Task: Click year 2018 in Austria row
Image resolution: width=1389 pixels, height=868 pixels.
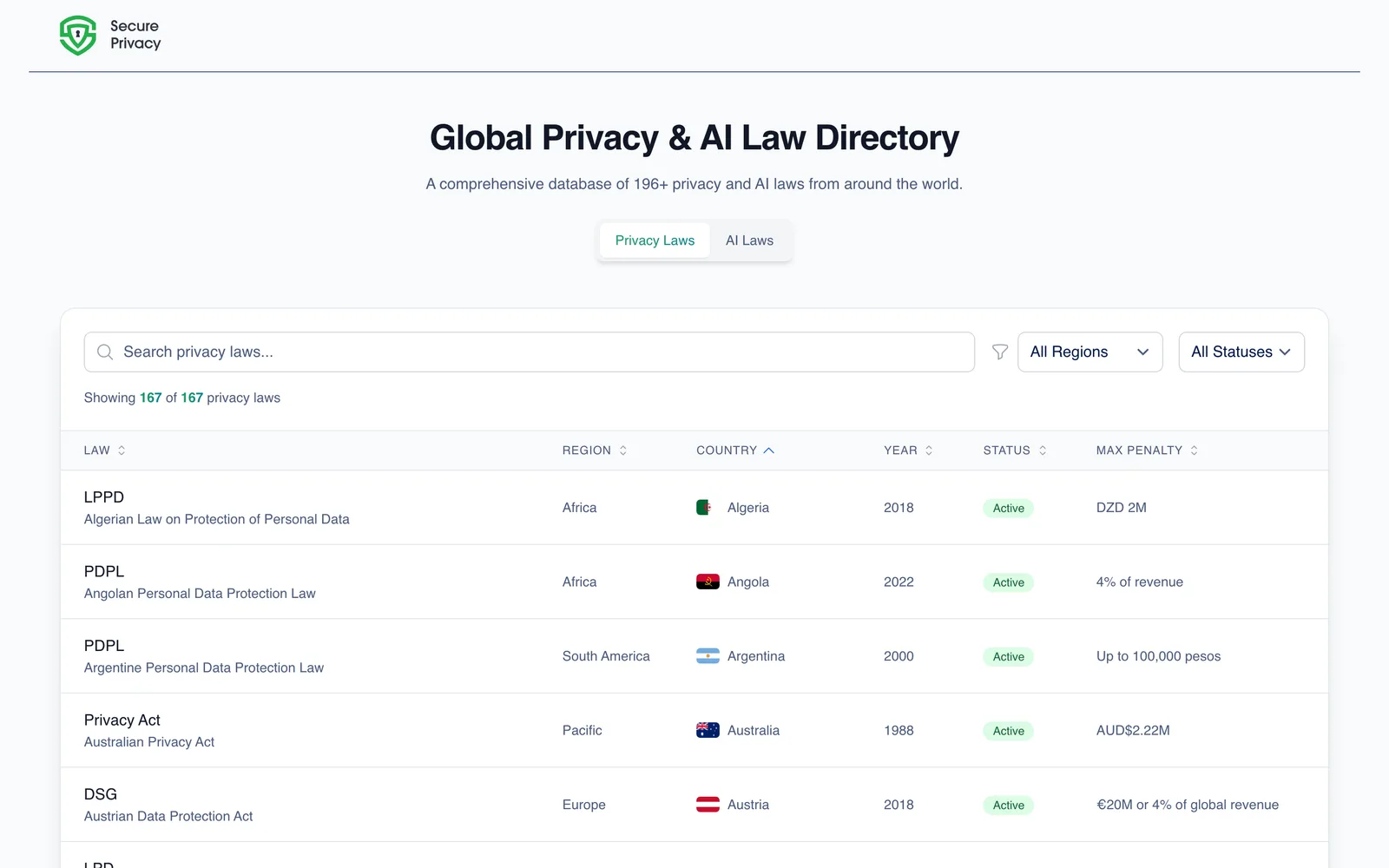Action: coord(899,805)
